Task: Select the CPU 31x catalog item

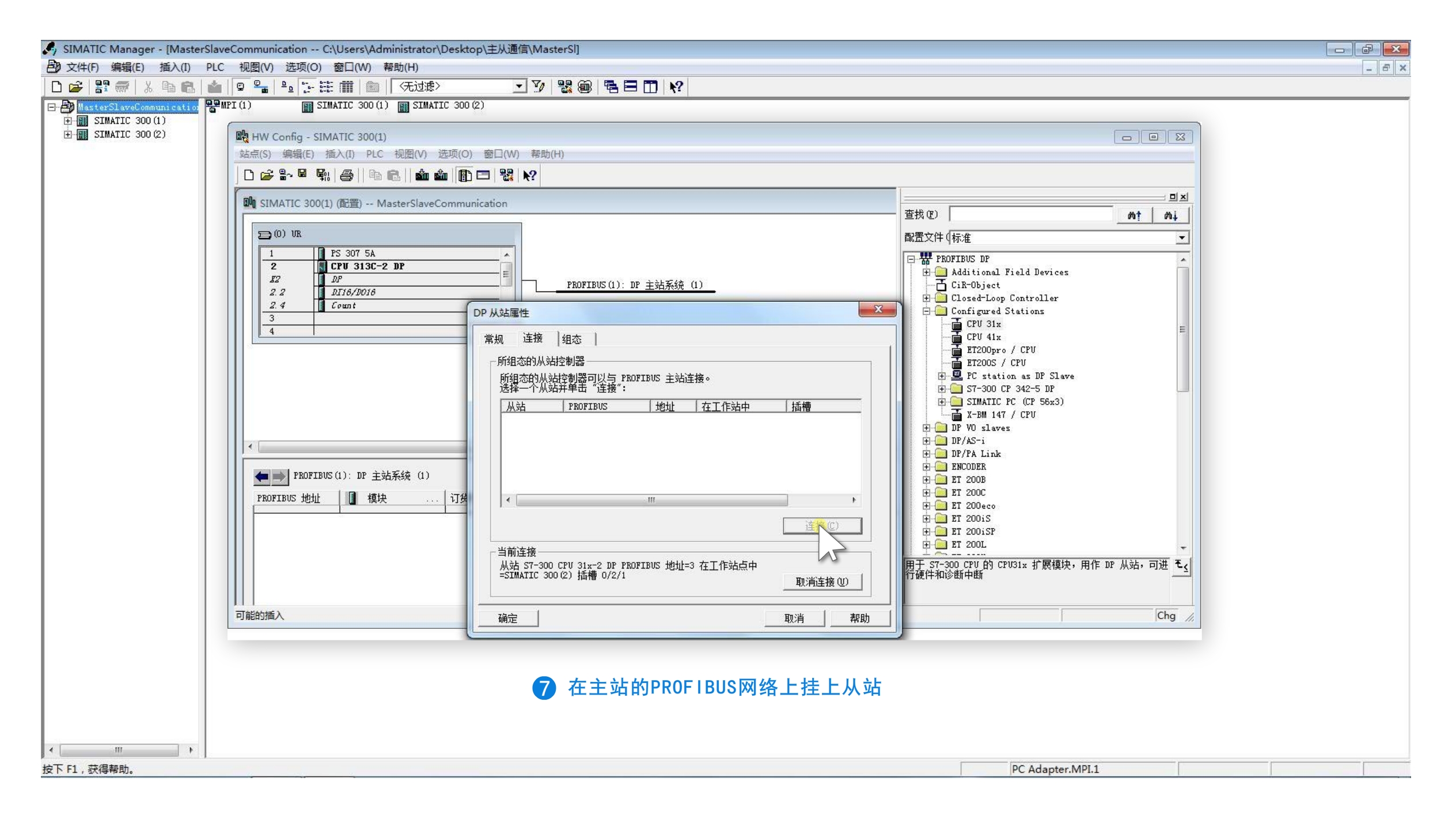Action: click(x=983, y=324)
